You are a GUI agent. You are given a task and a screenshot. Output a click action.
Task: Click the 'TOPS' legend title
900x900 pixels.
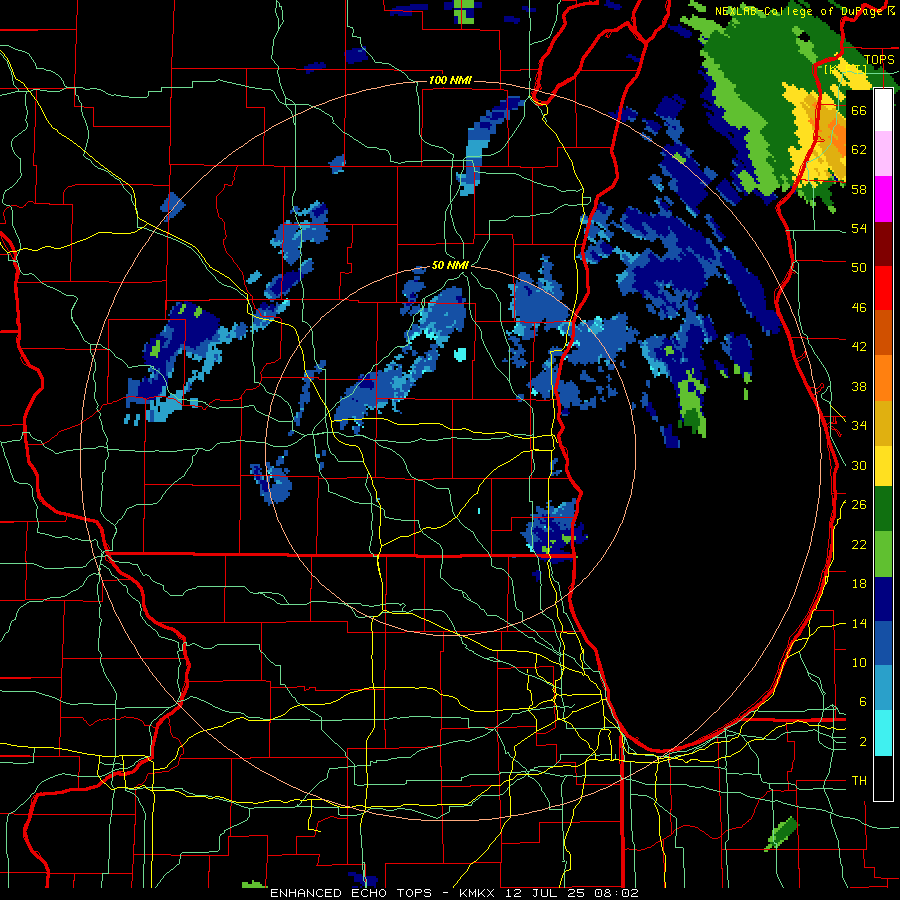[x=879, y=59]
